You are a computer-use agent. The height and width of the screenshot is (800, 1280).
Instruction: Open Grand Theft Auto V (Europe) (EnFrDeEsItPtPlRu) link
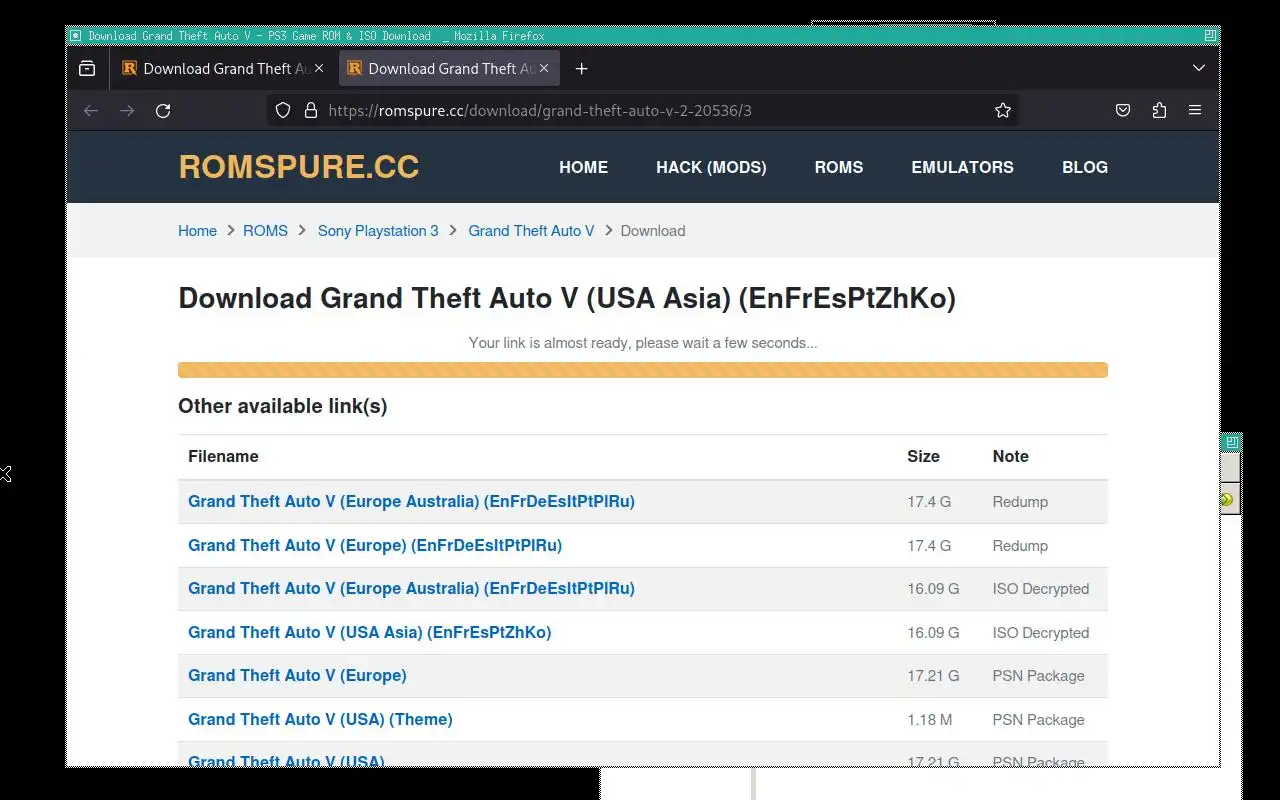(375, 546)
